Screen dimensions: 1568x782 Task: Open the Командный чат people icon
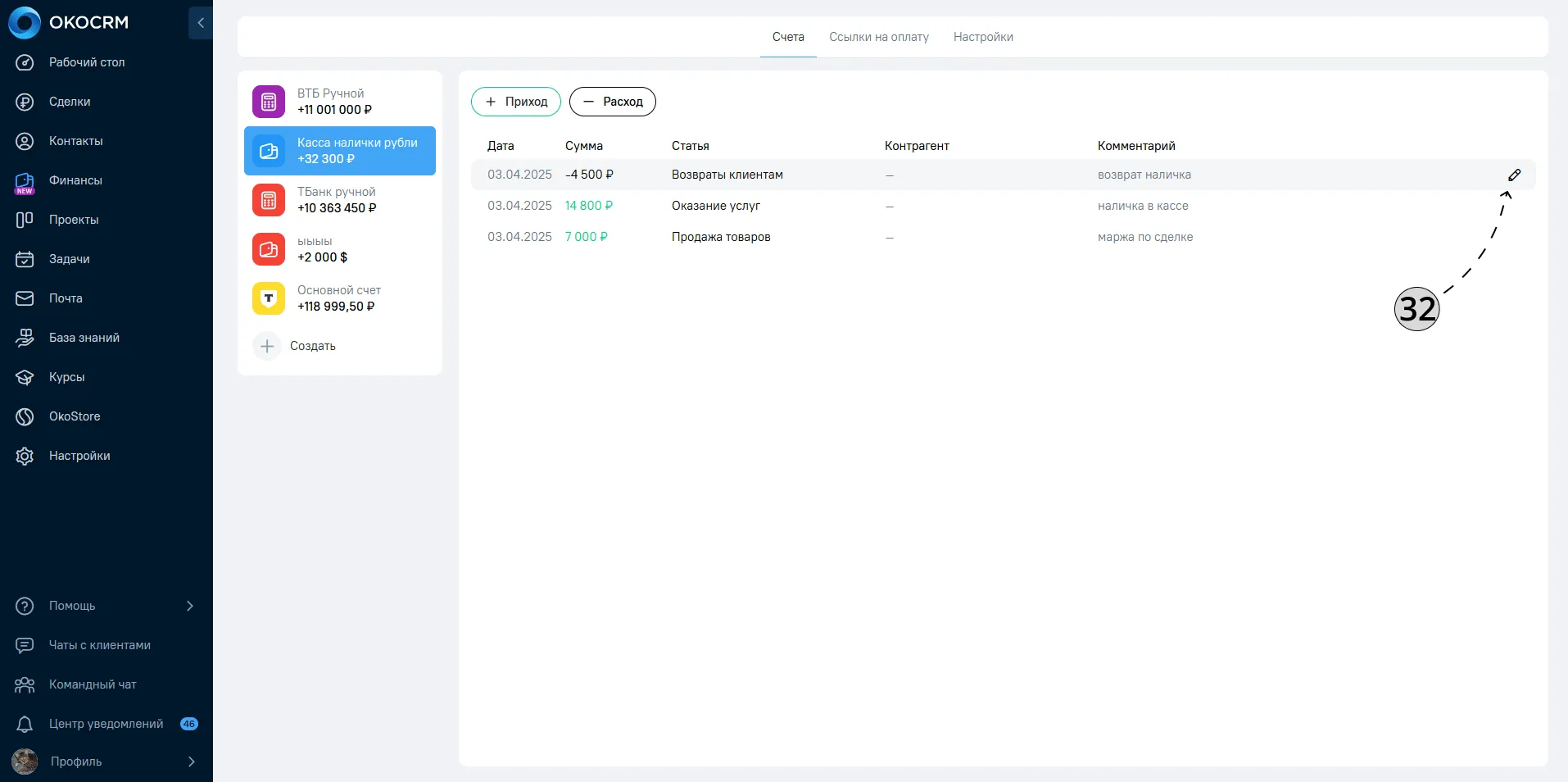pos(25,684)
